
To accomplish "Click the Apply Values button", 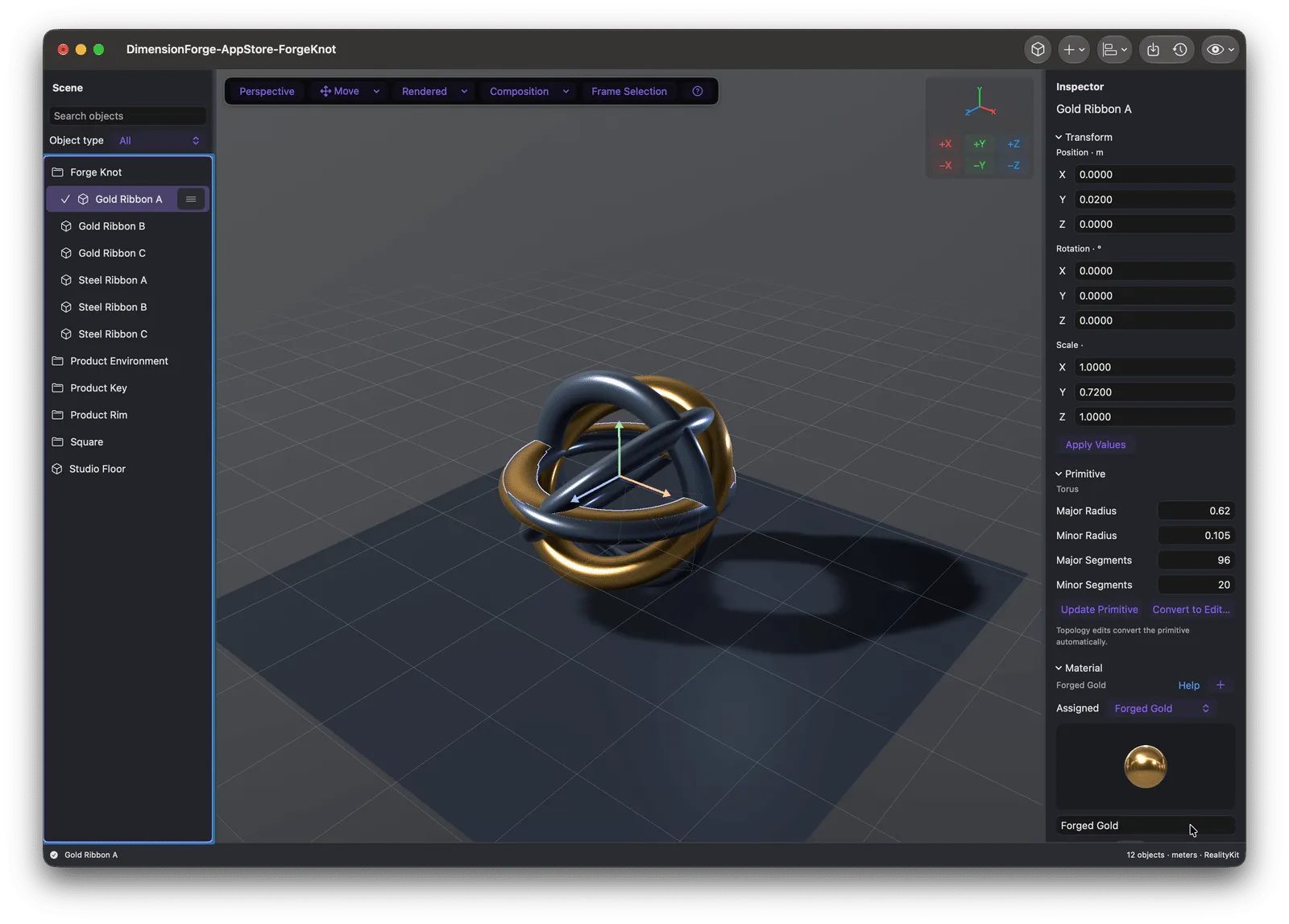I will click(x=1095, y=445).
